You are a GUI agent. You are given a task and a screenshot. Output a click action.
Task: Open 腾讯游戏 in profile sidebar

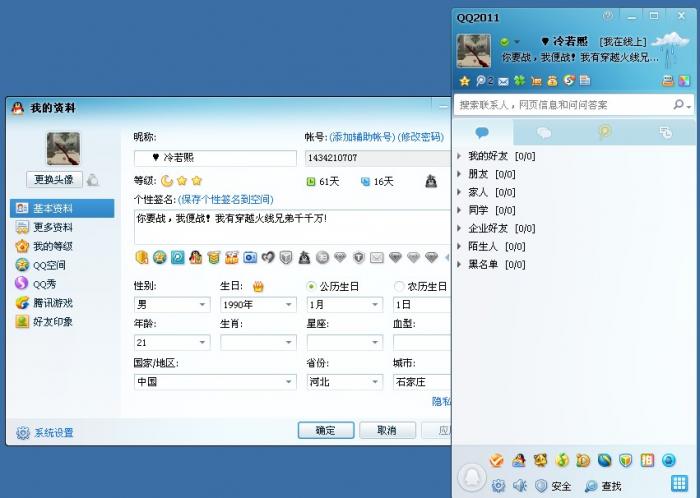(62, 303)
